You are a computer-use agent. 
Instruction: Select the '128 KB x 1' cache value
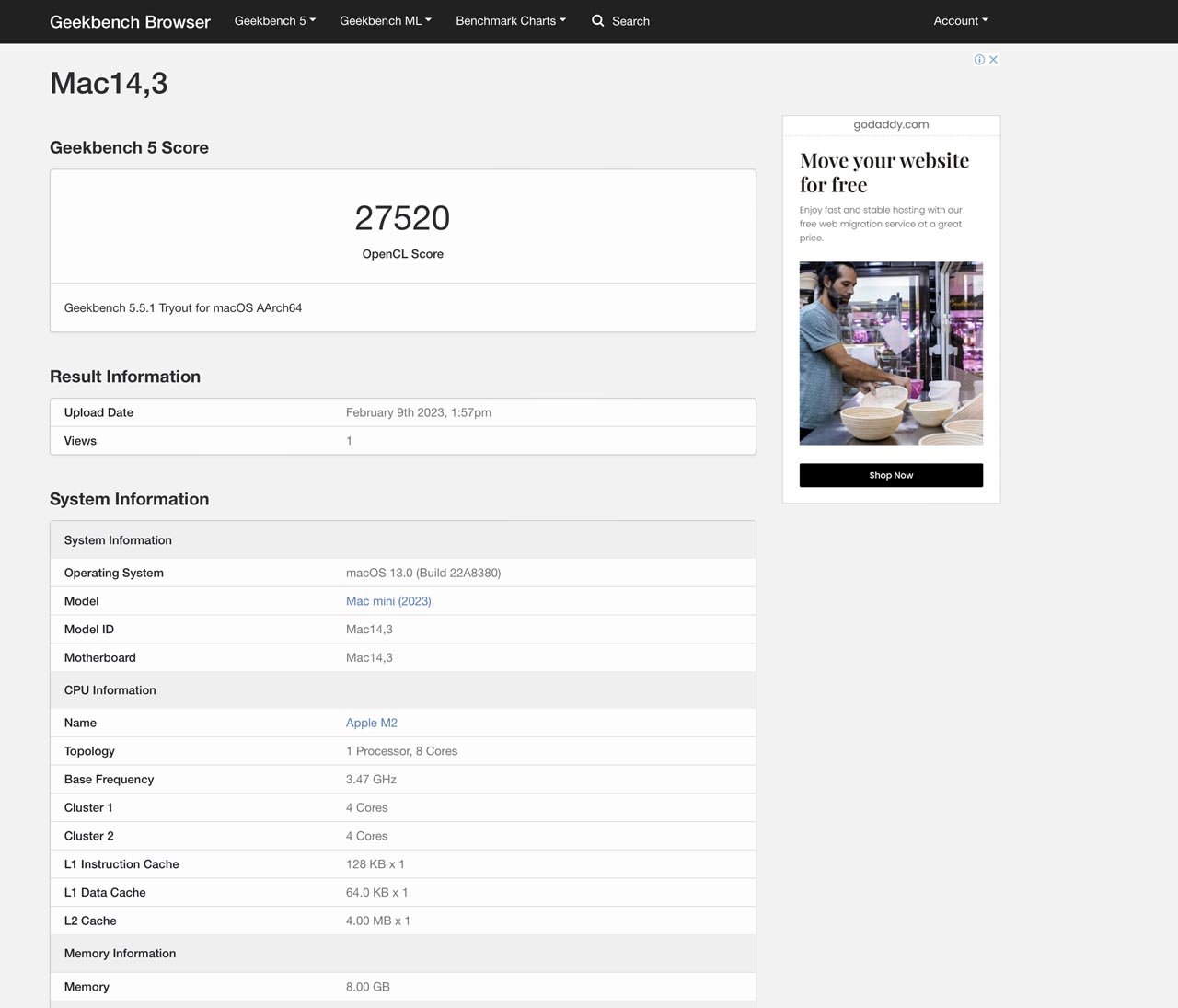coord(375,864)
